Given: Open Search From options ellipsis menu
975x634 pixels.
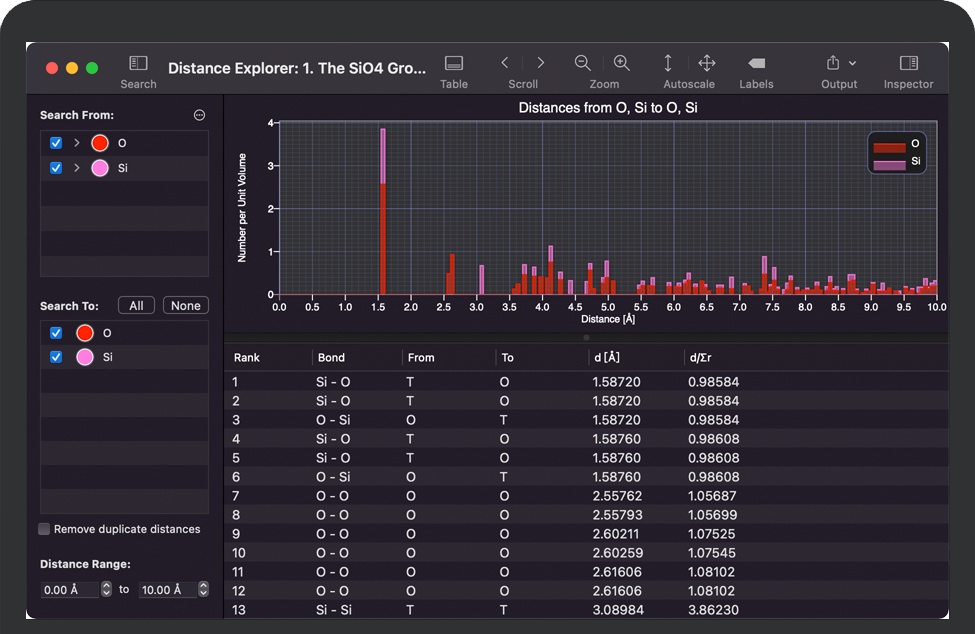Looking at the screenshot, I should [199, 115].
